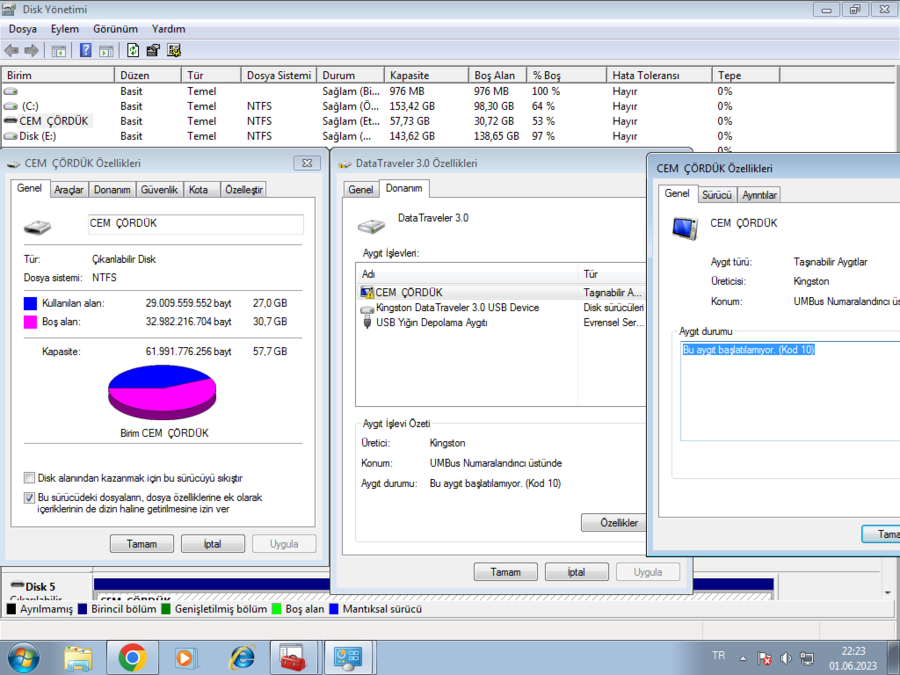This screenshot has height=675, width=900.
Task: Switch to the Güvenlik tab
Action: [x=159, y=190]
